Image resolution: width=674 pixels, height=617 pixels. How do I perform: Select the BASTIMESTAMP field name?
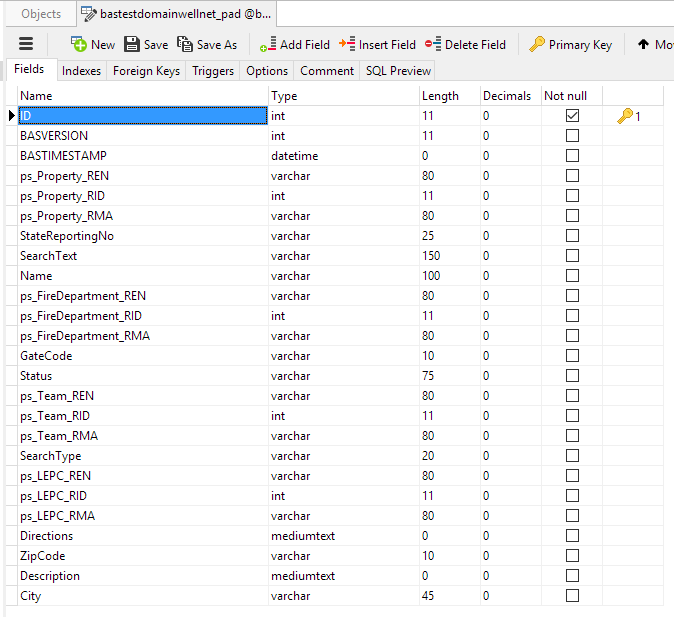[x=63, y=156]
